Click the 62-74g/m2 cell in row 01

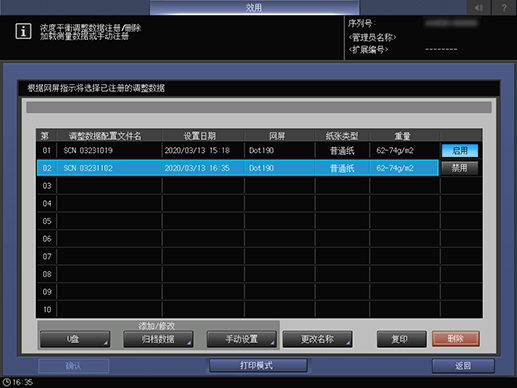click(x=404, y=150)
